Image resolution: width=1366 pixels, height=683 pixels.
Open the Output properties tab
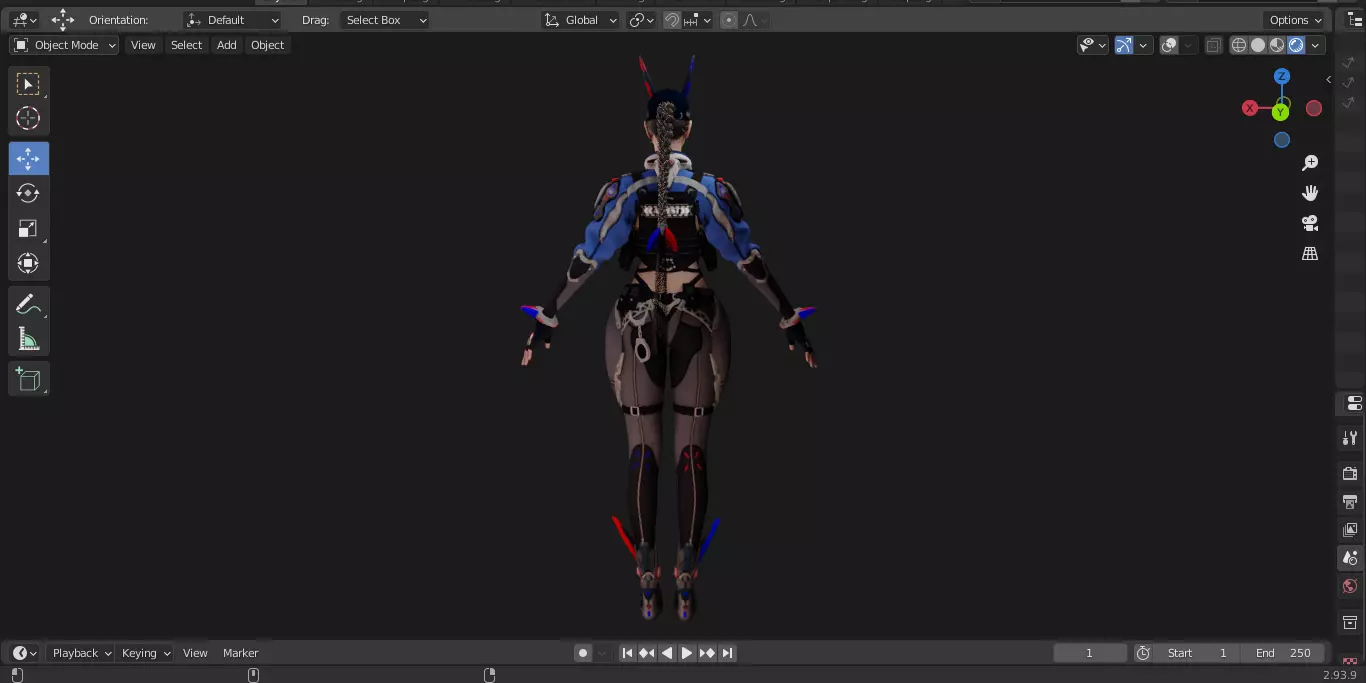1350,501
